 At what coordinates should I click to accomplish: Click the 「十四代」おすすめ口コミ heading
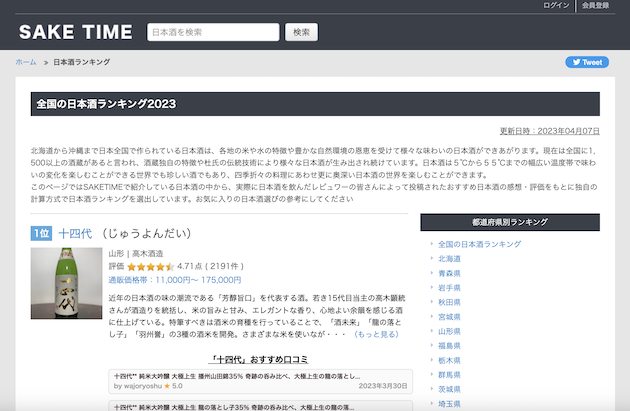click(x=259, y=359)
